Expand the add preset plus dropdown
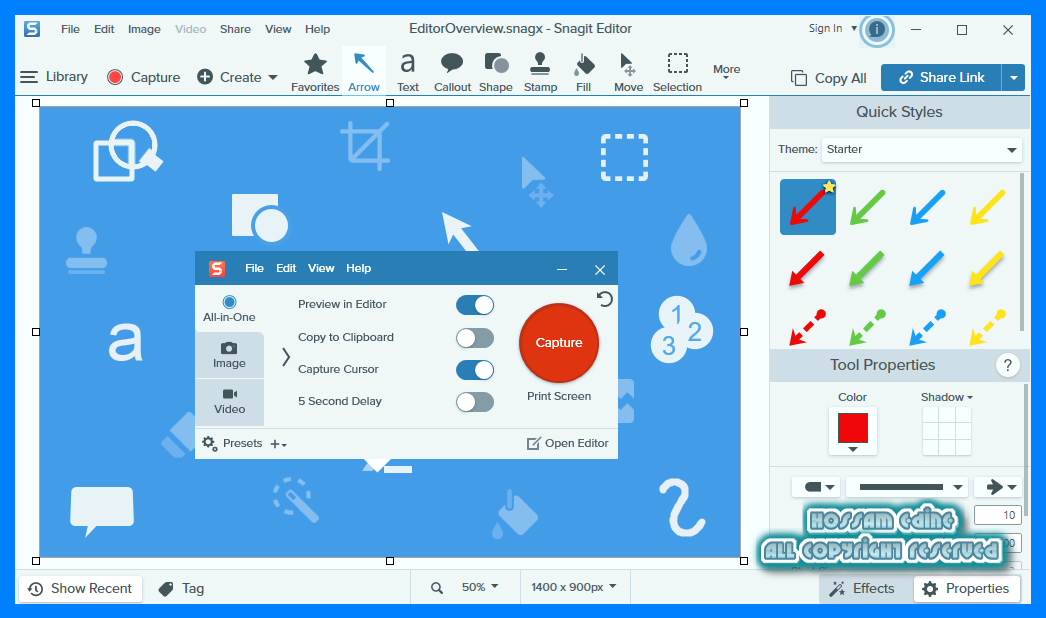Image resolution: width=1046 pixels, height=618 pixels. (278, 444)
